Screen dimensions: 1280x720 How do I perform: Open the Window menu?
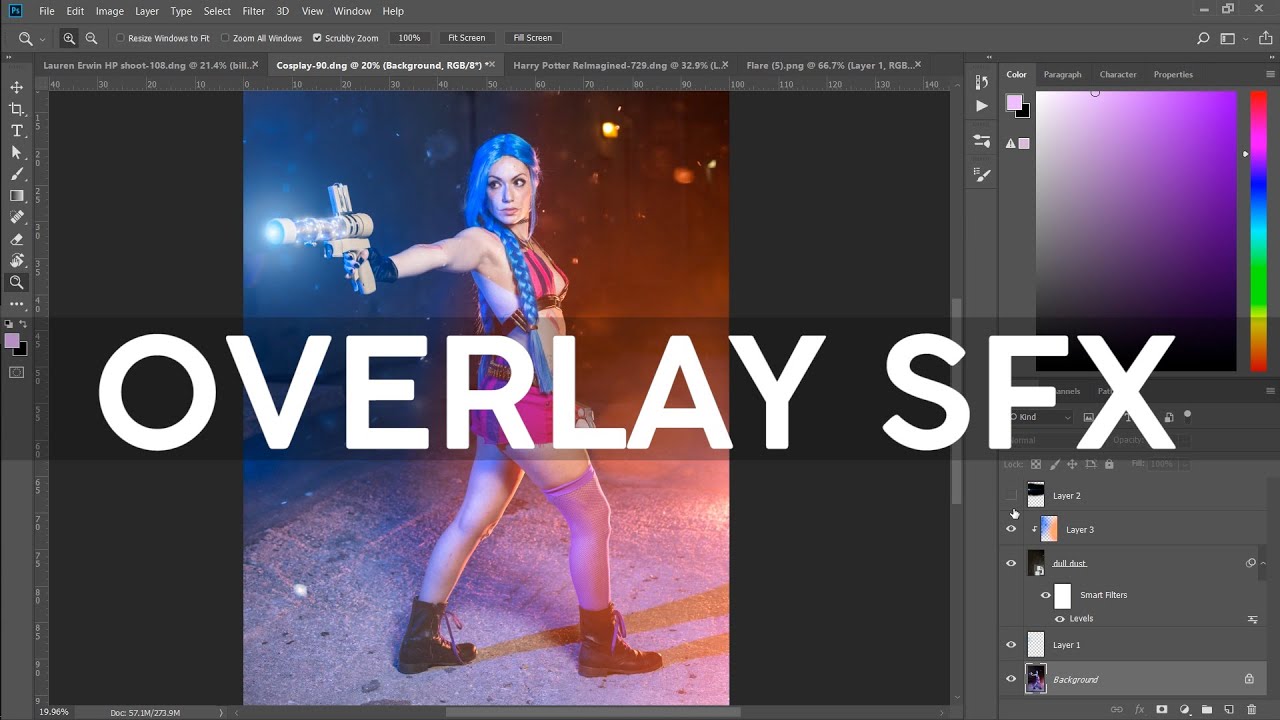click(352, 11)
